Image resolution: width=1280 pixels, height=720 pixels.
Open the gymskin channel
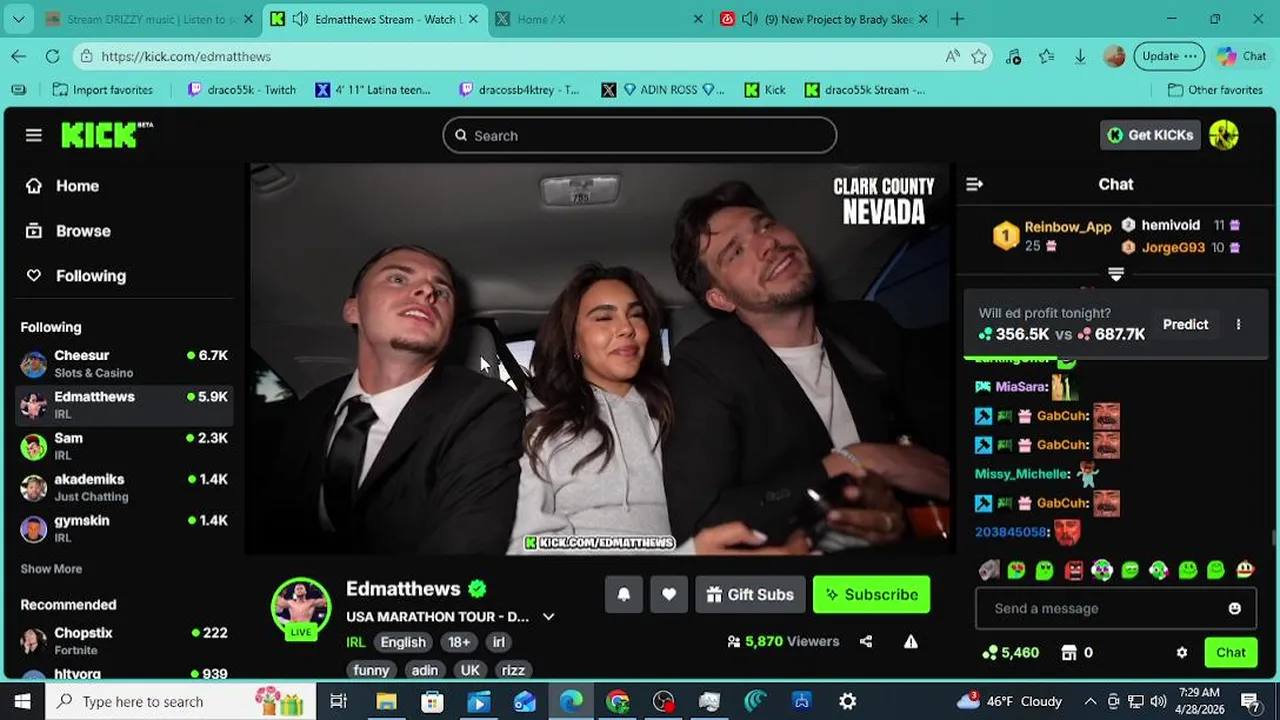tap(124, 528)
